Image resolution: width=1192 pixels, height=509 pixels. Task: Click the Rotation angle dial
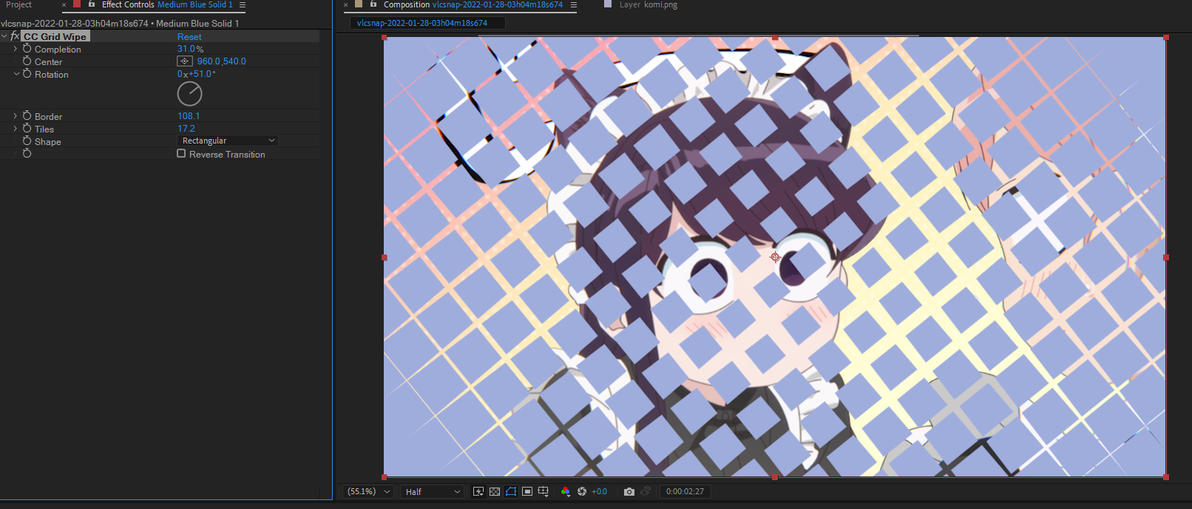[190, 93]
